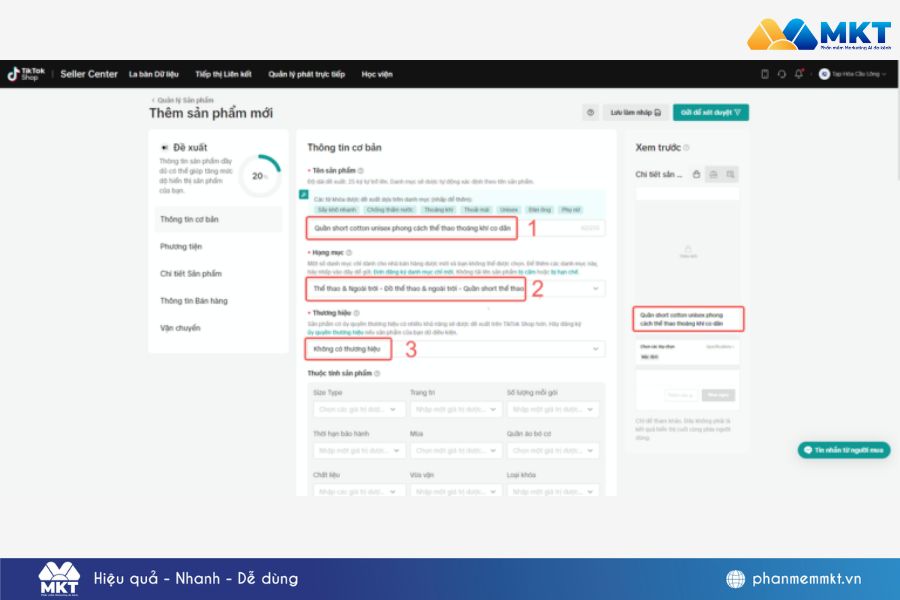Open the Thời hạn bảo hành dropdown

(x=359, y=451)
